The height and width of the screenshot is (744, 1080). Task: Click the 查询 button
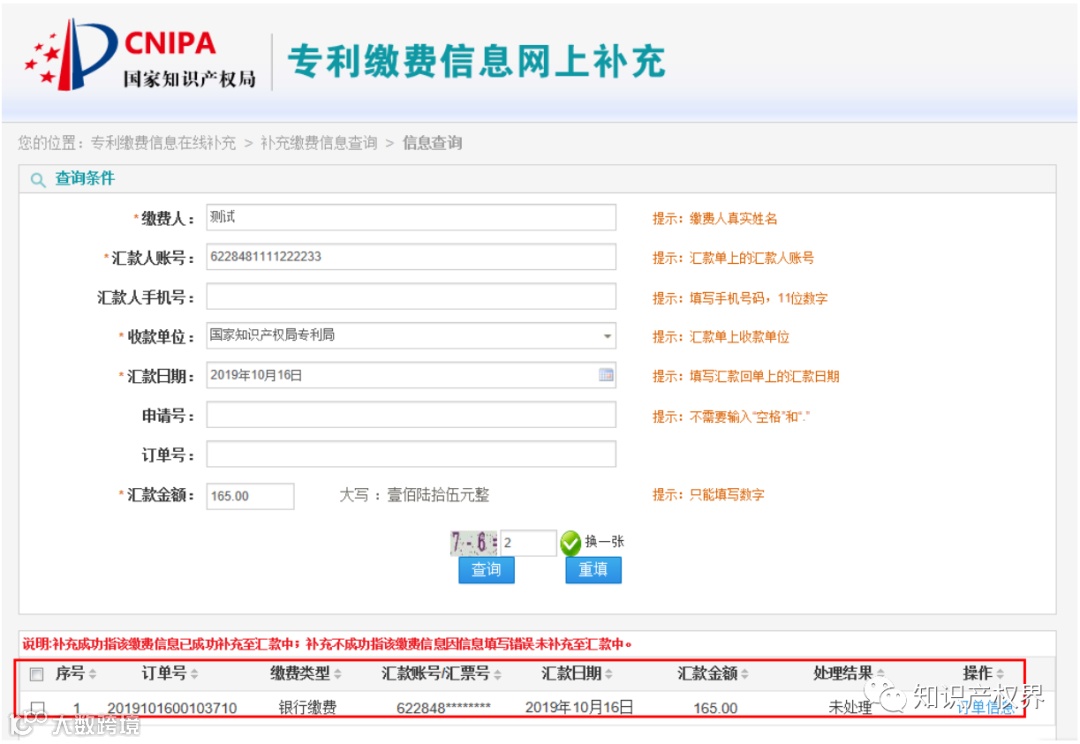click(486, 570)
